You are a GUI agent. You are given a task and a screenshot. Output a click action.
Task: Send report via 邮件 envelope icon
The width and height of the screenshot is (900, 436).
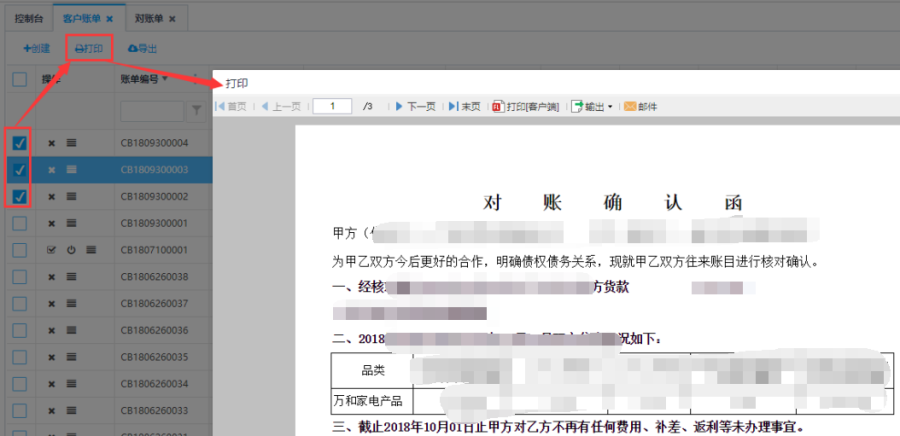(641, 106)
